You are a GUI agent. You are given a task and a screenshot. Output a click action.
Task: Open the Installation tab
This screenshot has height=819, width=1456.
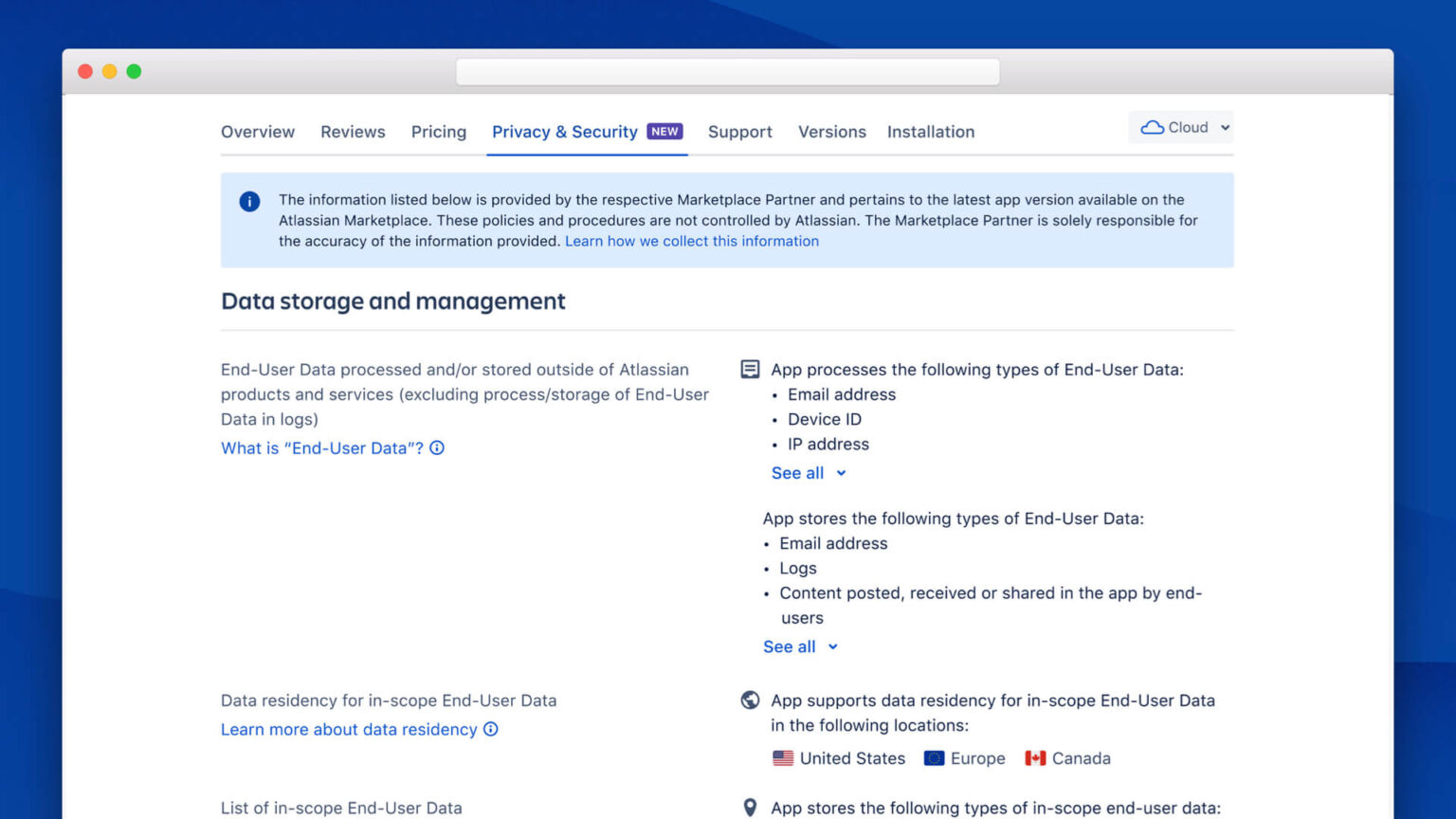(x=930, y=132)
